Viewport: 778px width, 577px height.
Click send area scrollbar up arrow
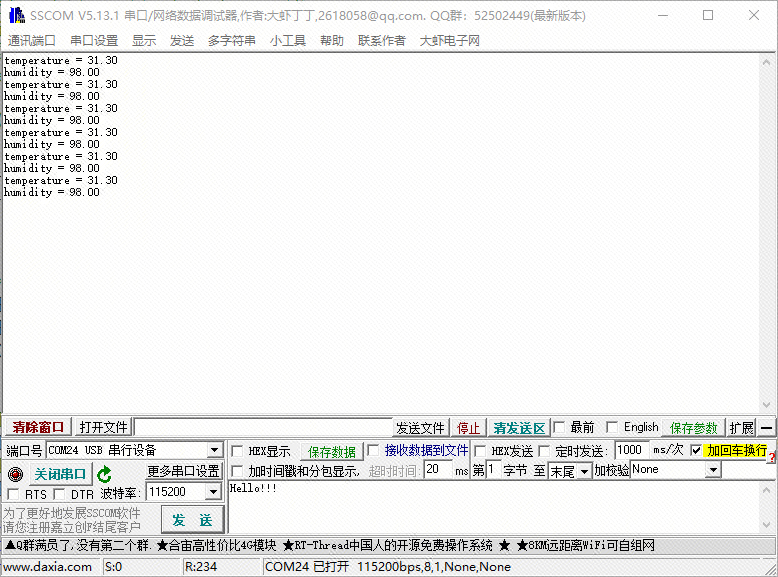[x=766, y=489]
